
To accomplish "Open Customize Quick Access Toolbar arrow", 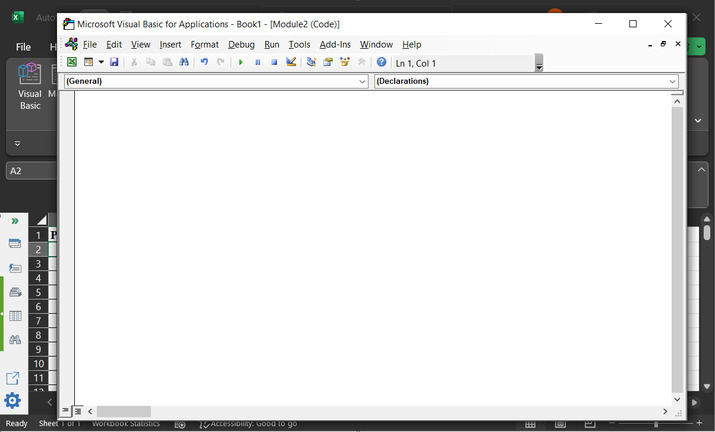I will (x=17, y=143).
